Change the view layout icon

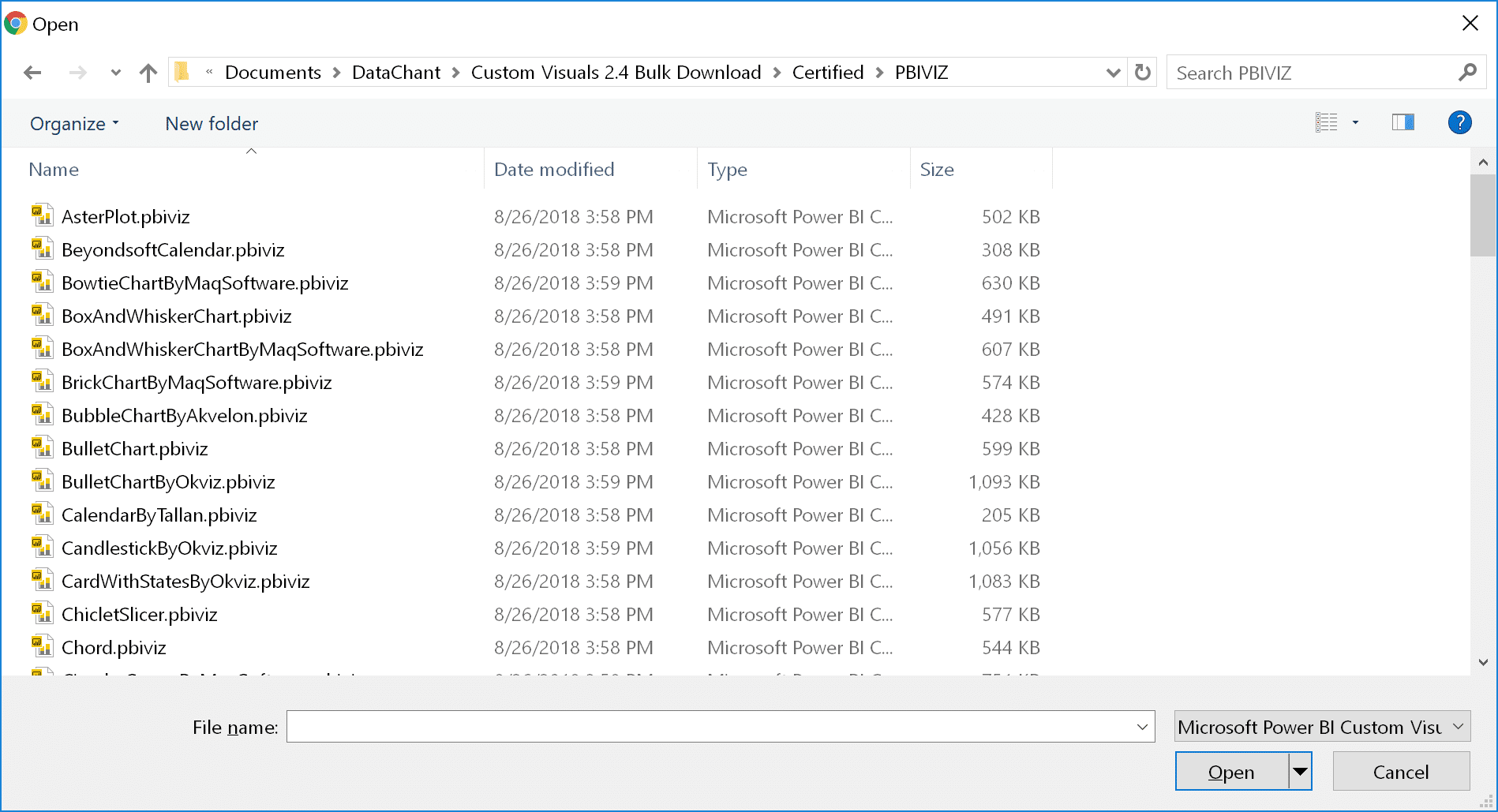pos(1326,122)
